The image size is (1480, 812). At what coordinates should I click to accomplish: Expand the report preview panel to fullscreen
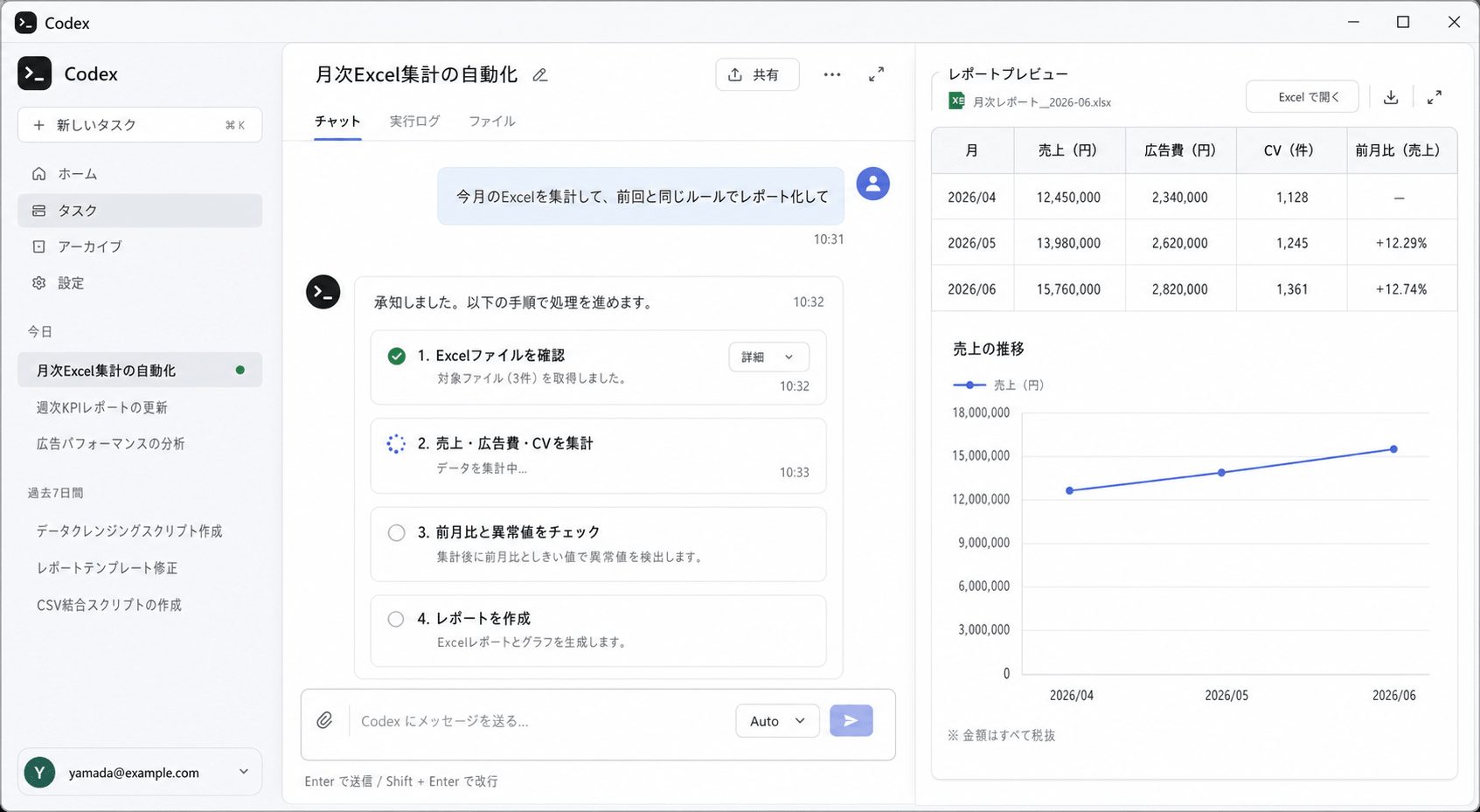click(1435, 97)
